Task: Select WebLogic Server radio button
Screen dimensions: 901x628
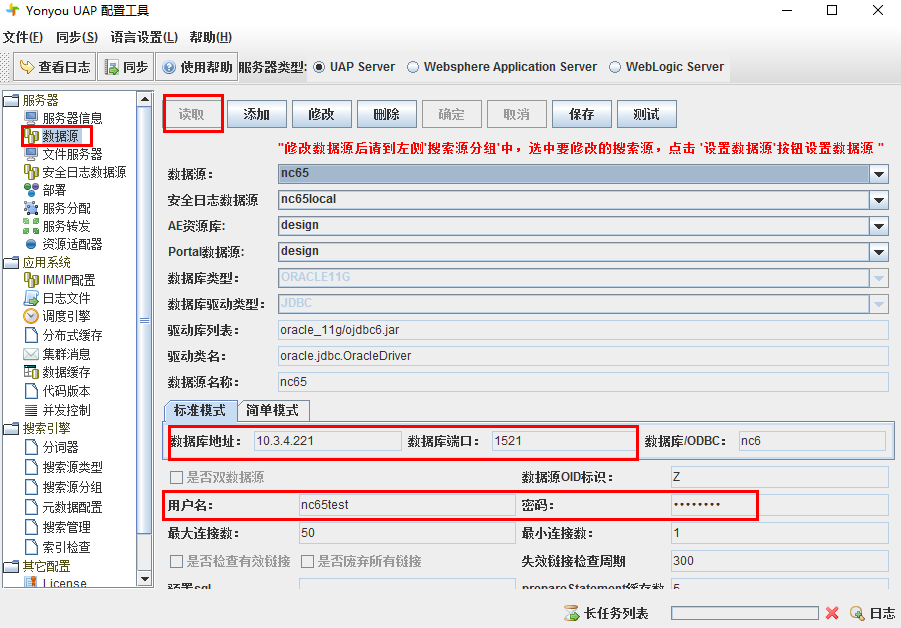Action: coord(615,67)
